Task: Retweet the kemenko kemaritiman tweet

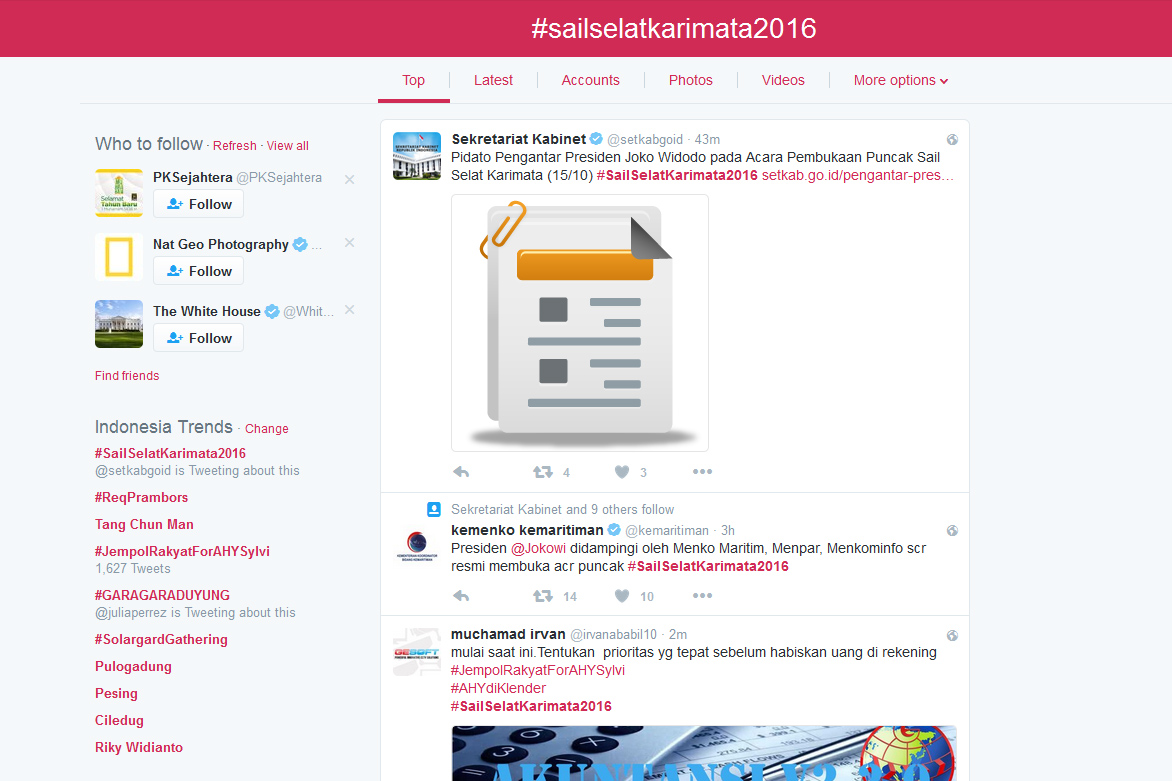Action: tap(543, 596)
